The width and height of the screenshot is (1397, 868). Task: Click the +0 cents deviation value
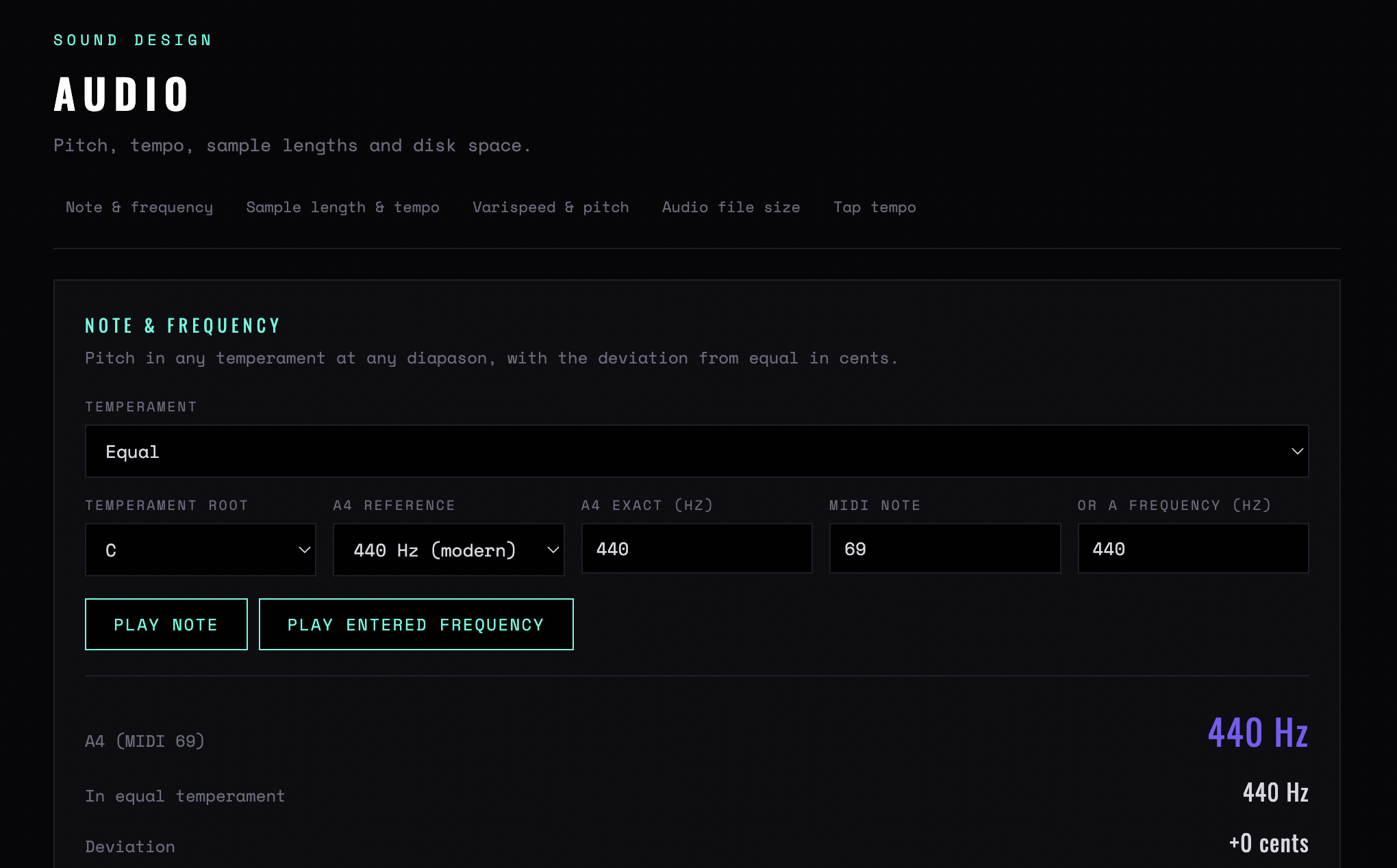1268,843
